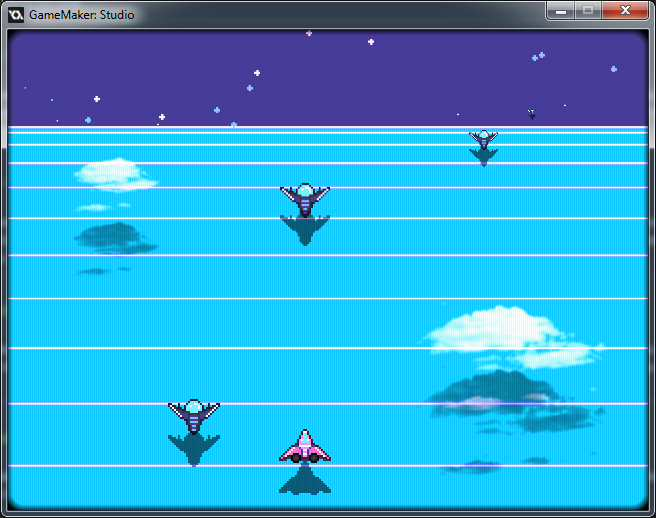
Task: Close the GameMaker: Studio game window
Action: coord(626,10)
